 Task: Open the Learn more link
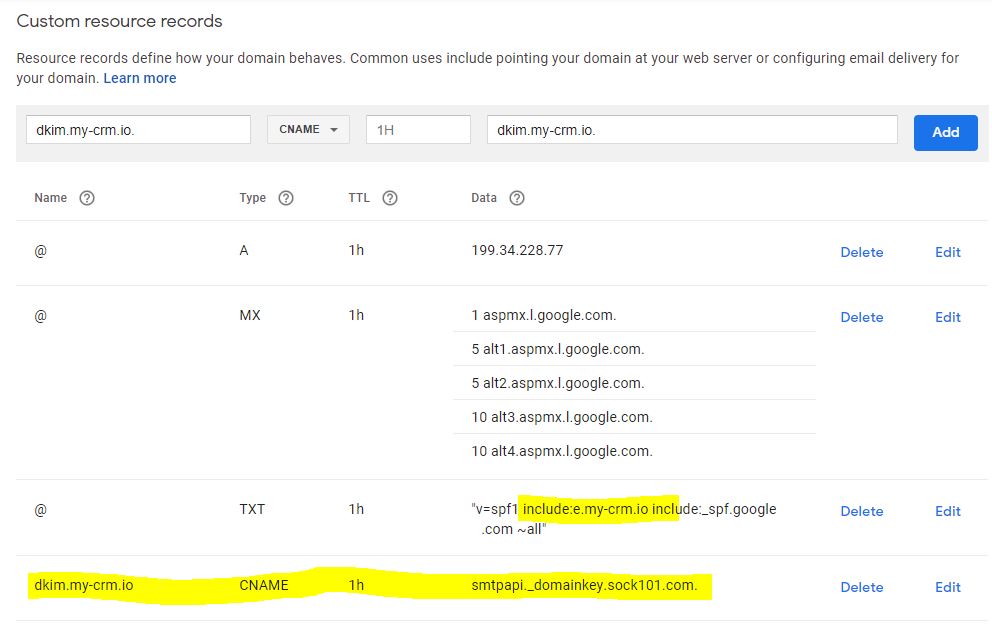(x=140, y=78)
